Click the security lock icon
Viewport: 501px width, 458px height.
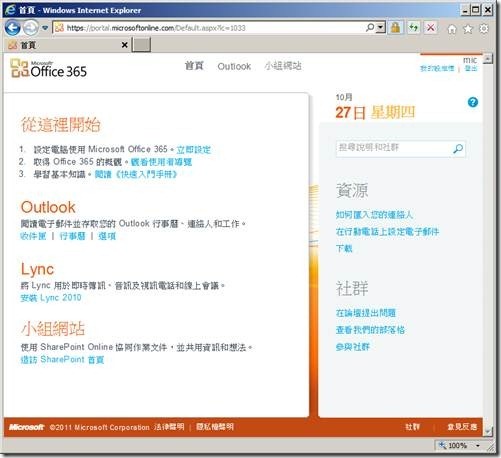pyautogui.click(x=395, y=28)
